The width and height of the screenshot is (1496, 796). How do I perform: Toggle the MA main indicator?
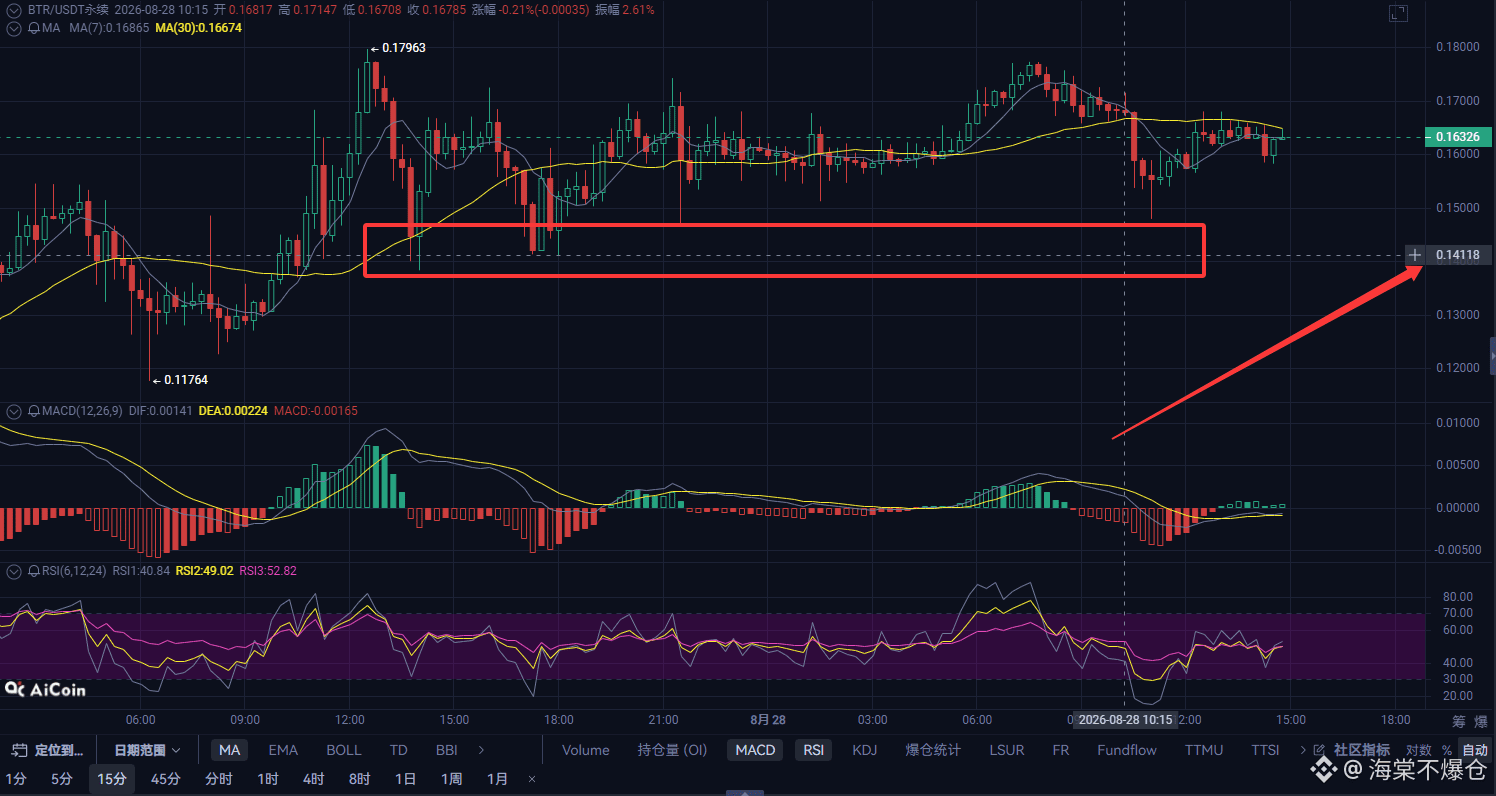click(x=230, y=750)
